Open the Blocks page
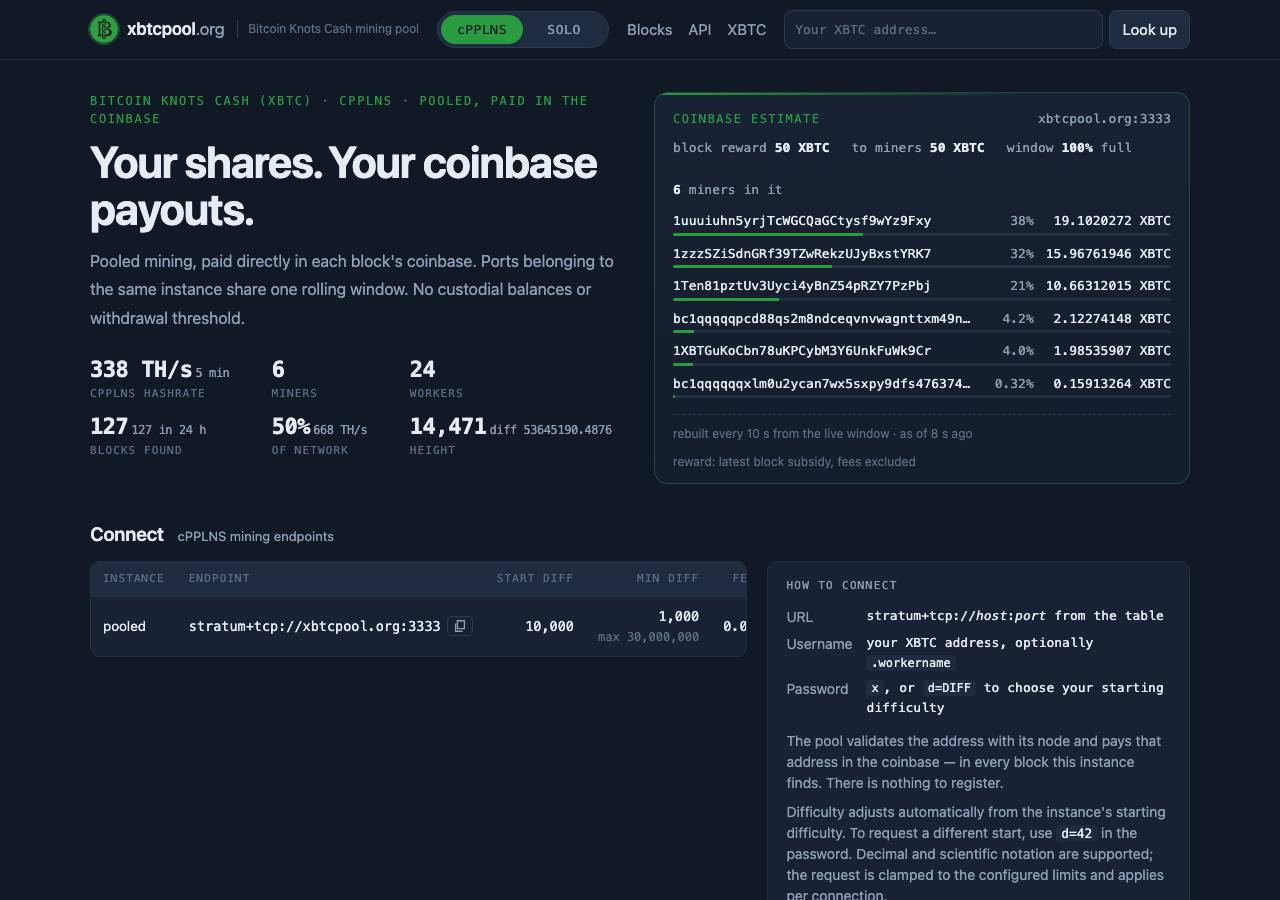The width and height of the screenshot is (1280, 900). [x=649, y=30]
